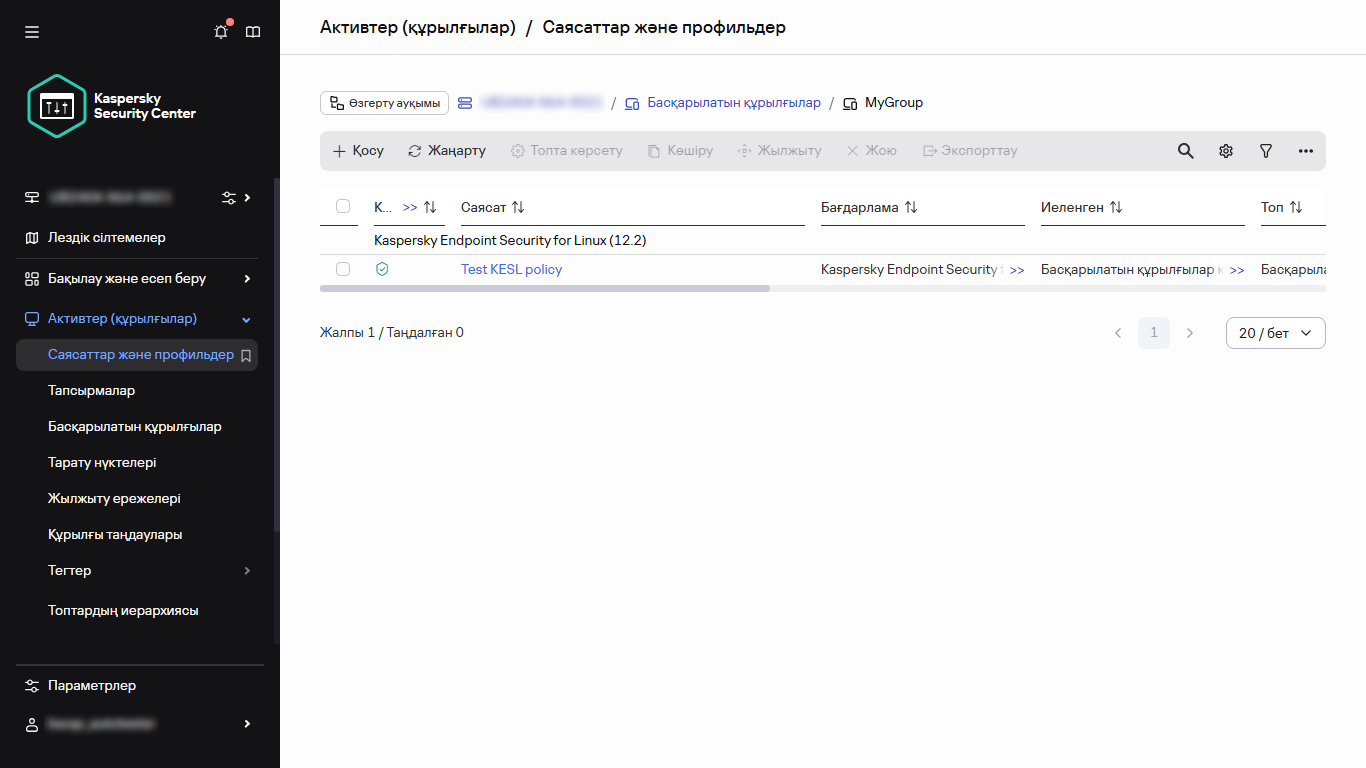
Task: Open the notifications bell icon
Action: point(221,32)
